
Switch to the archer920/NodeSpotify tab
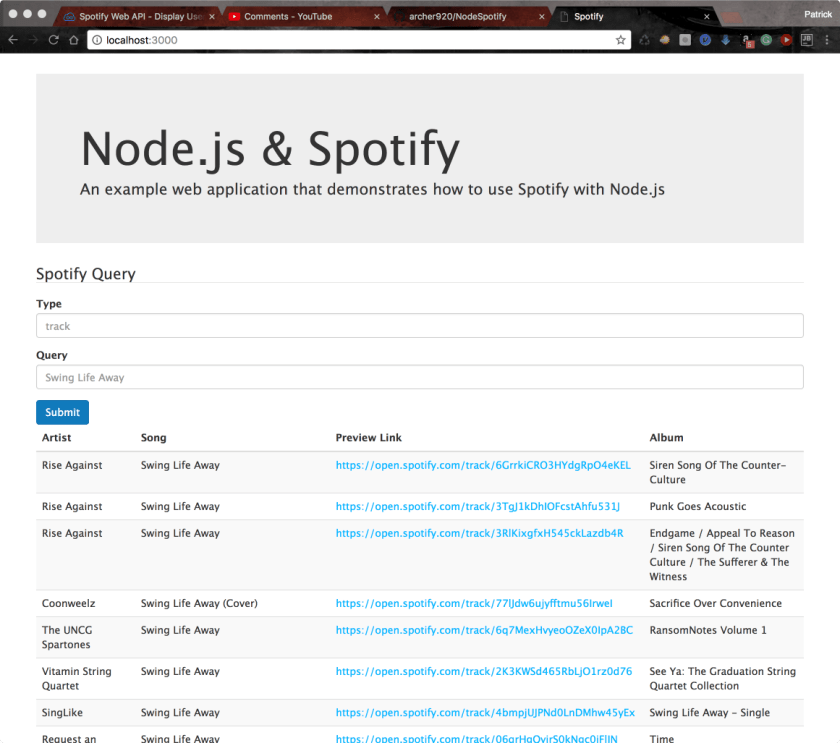[458, 16]
